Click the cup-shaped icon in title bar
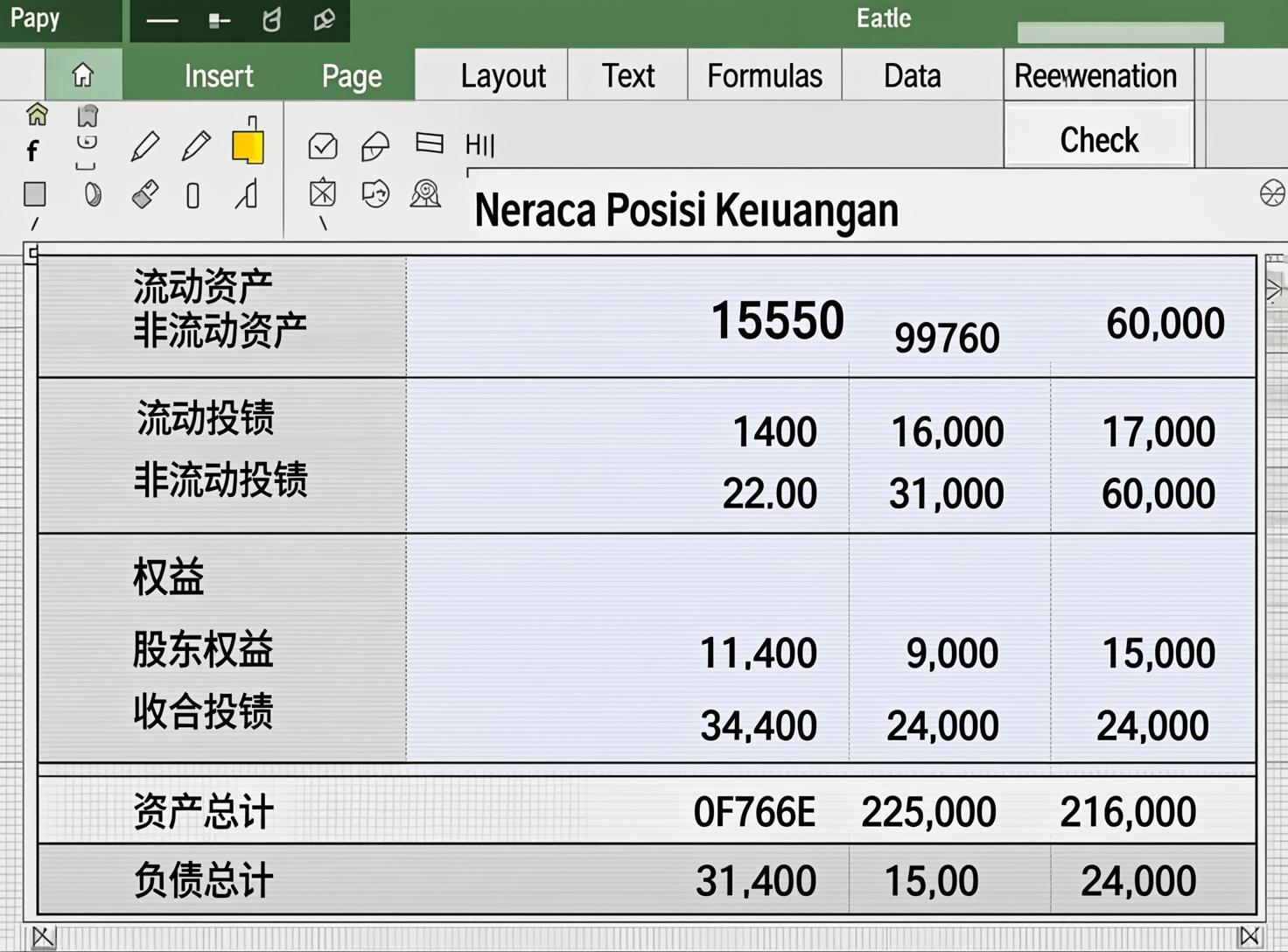1288x952 pixels. coord(272,20)
